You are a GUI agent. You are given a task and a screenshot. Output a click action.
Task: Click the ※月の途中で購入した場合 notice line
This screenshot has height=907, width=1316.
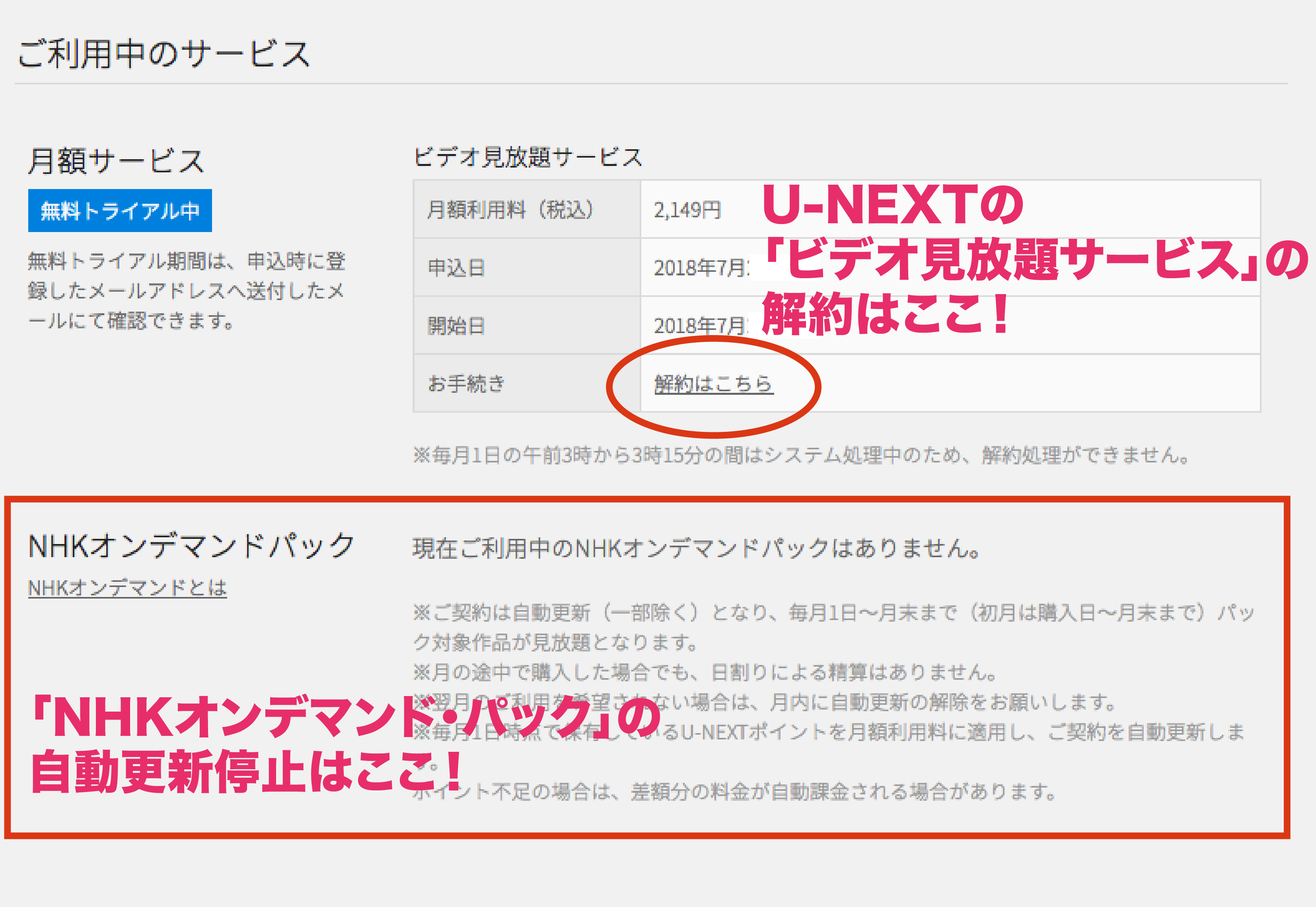705,672
